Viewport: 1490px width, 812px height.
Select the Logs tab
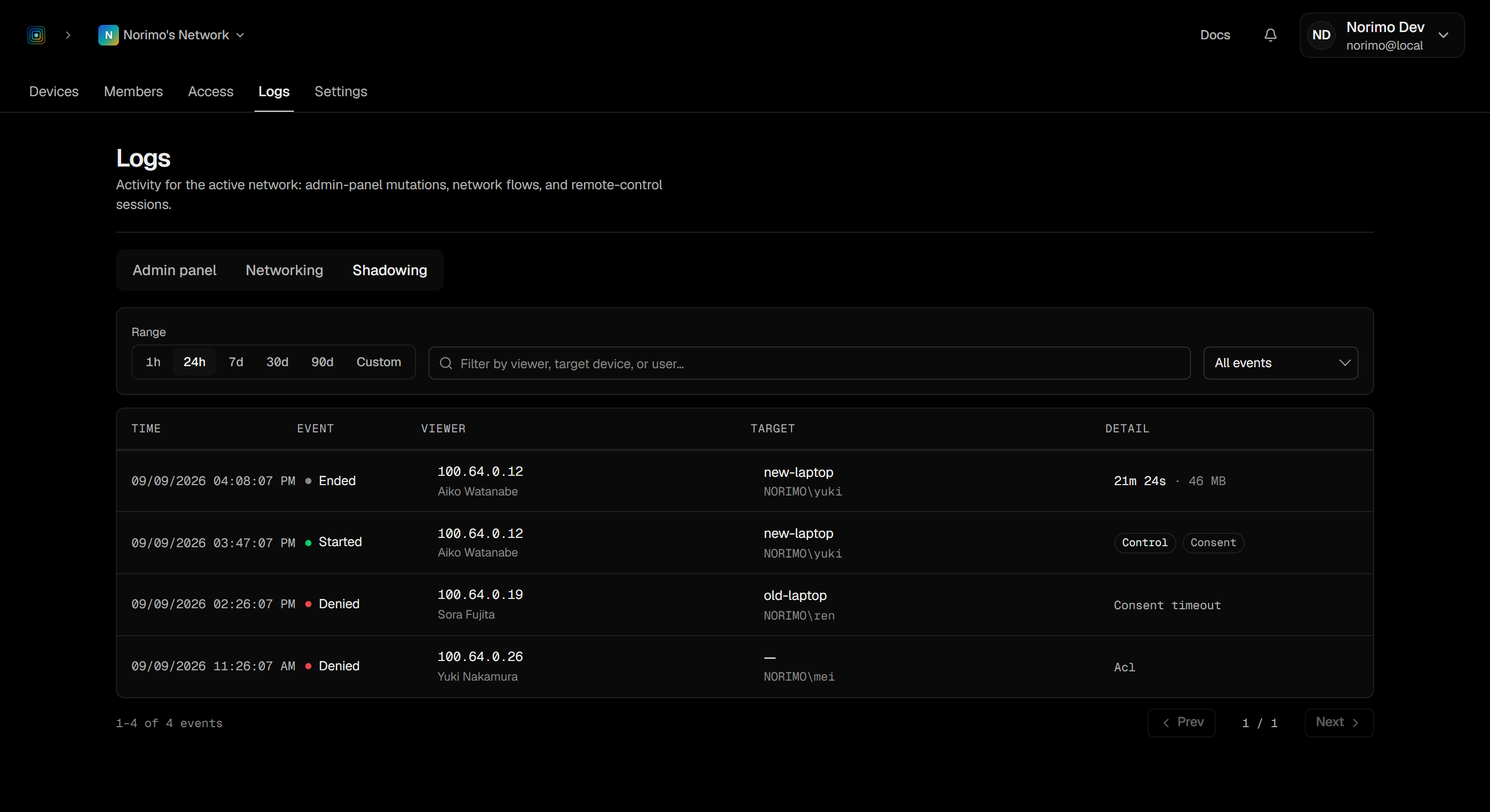pos(274,92)
